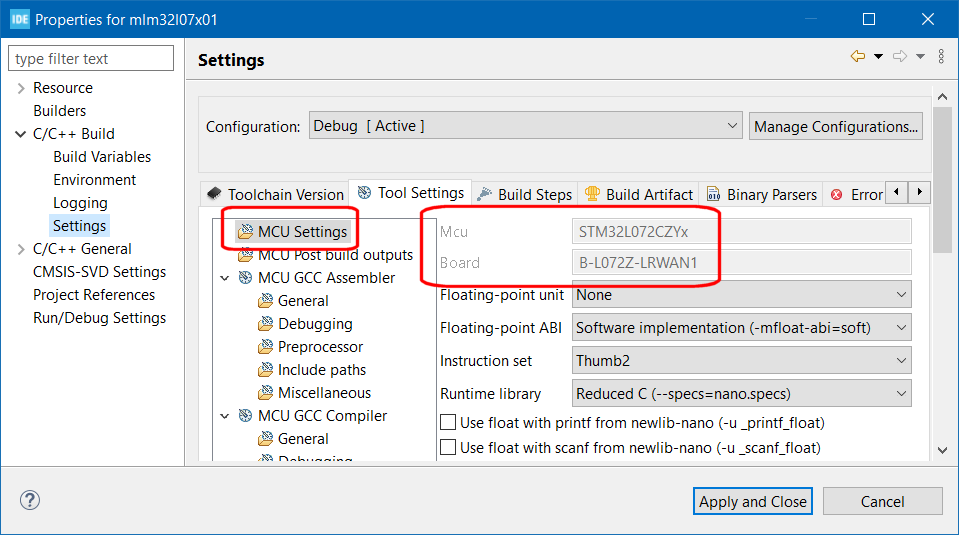The image size is (959, 535).
Task: Select Logging tree item
Action: click(80, 203)
